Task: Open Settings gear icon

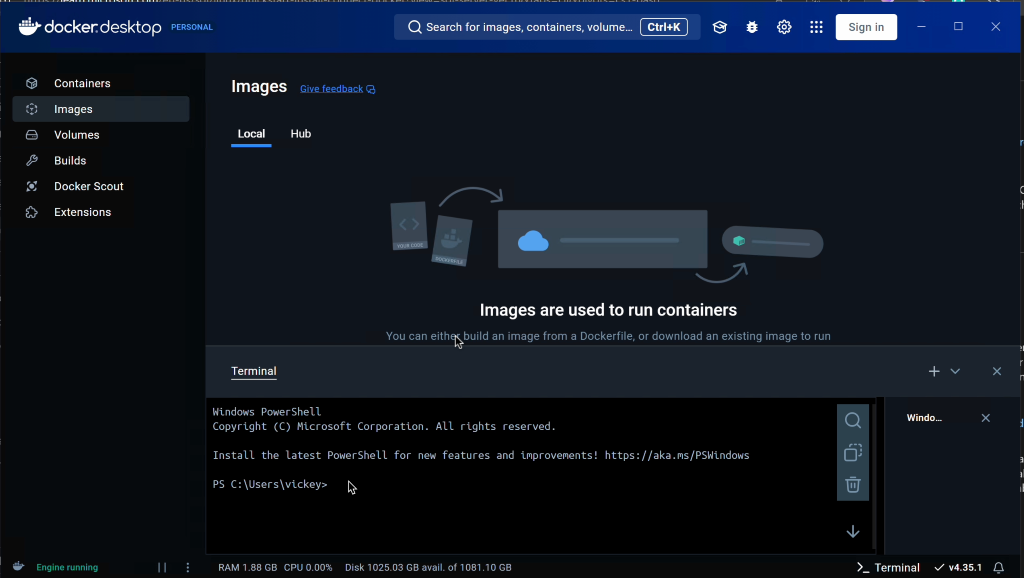Action: (x=784, y=27)
